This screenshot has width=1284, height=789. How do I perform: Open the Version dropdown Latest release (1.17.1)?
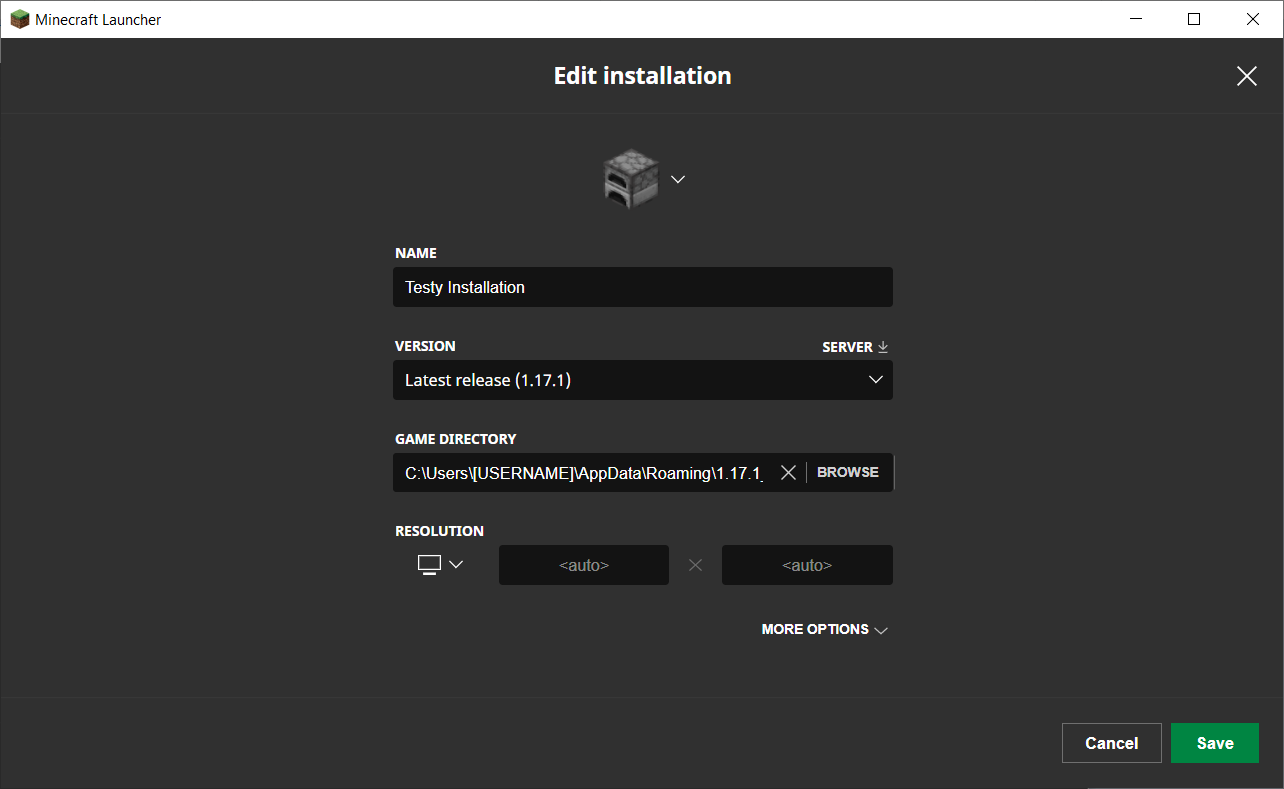pos(643,380)
